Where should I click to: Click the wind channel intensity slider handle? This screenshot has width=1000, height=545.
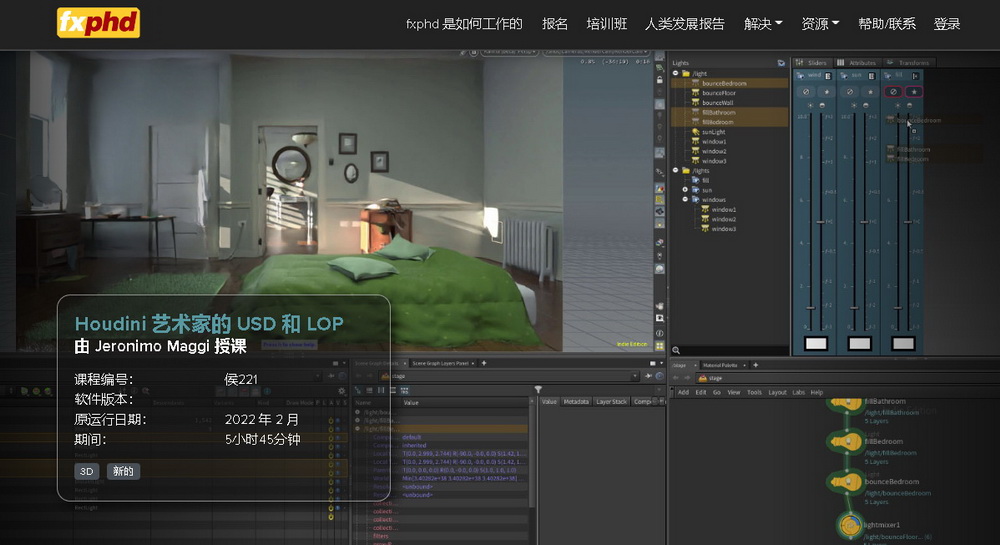(810, 307)
